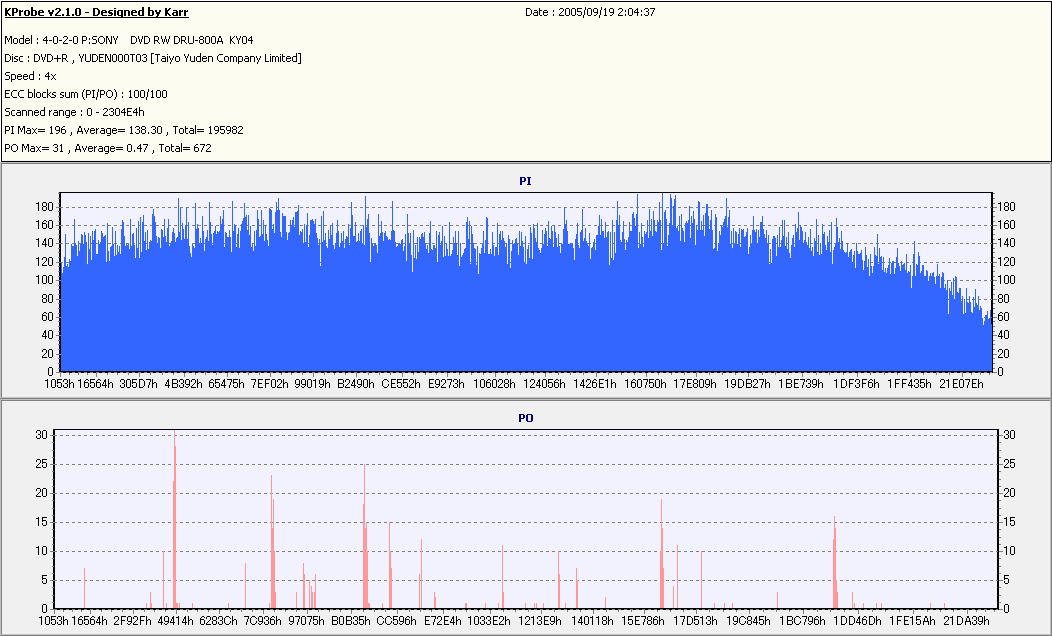Click the PO spike above 1DD46Dh
Viewport: 1052px width, 636px height.
(835, 562)
